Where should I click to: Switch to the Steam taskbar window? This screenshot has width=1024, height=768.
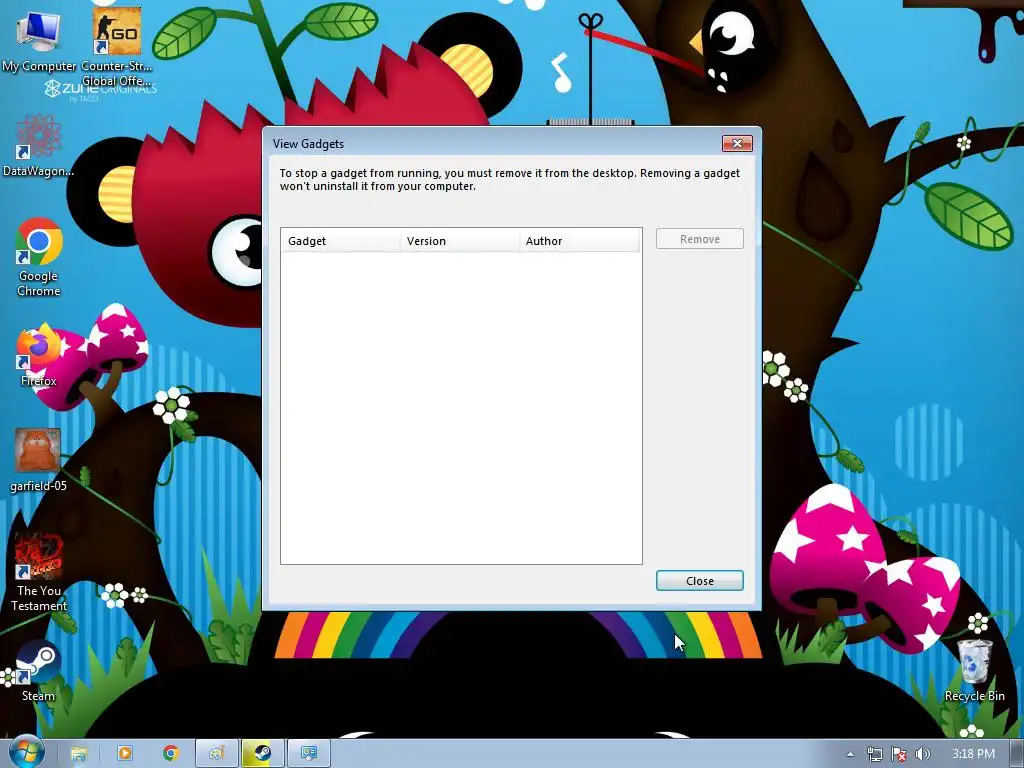coord(263,754)
